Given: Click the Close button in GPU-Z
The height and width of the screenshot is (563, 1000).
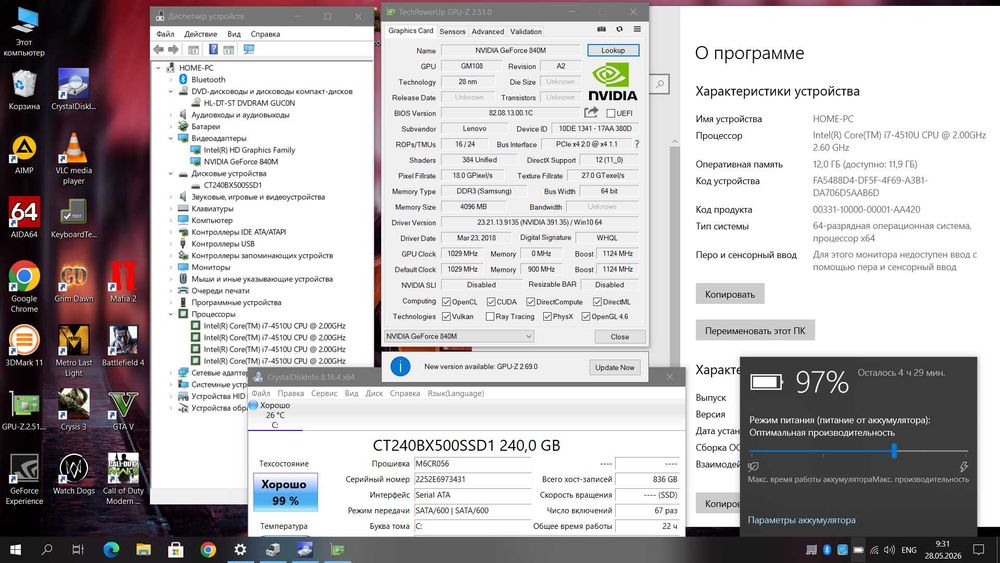Looking at the screenshot, I should (619, 337).
